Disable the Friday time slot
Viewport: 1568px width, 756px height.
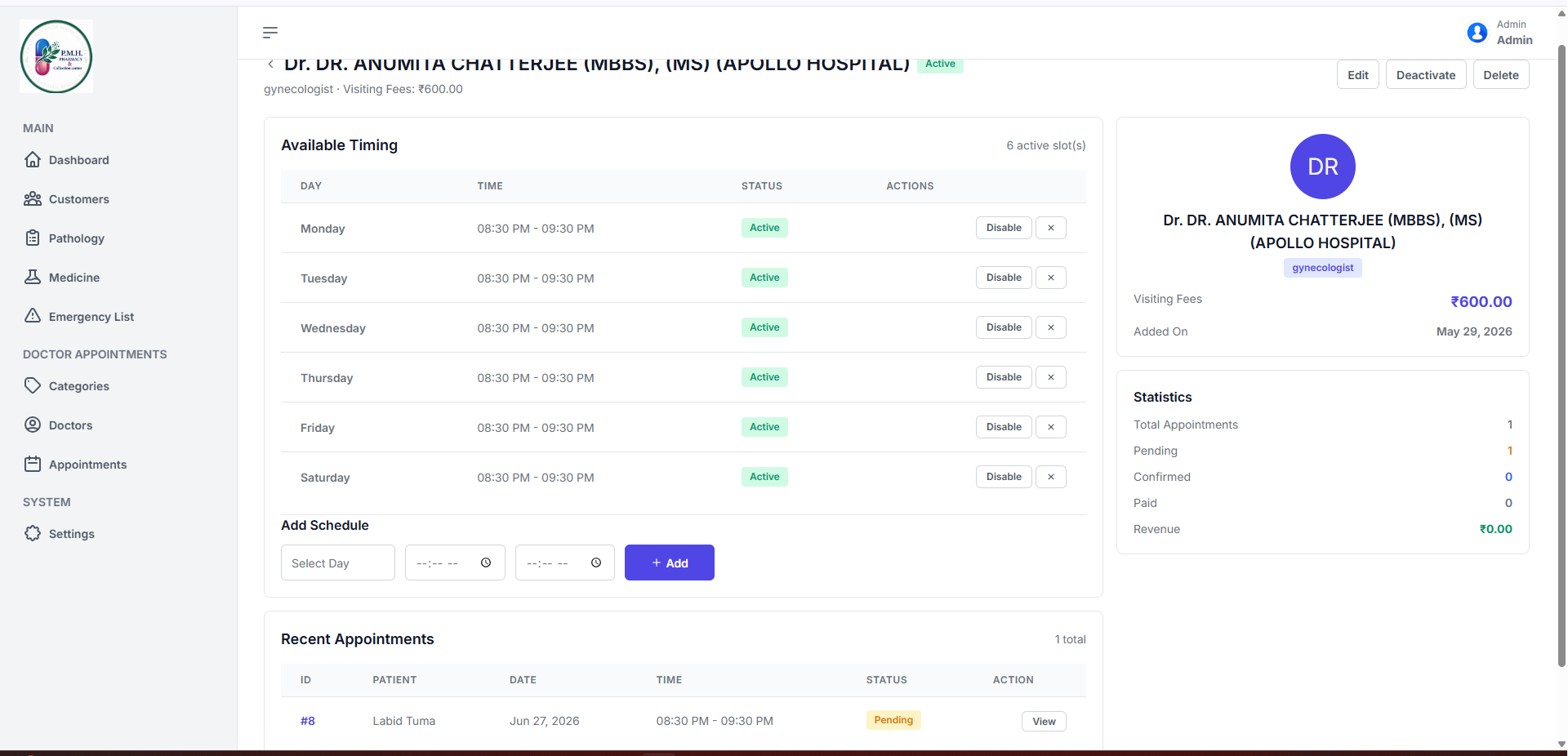pos(1004,427)
